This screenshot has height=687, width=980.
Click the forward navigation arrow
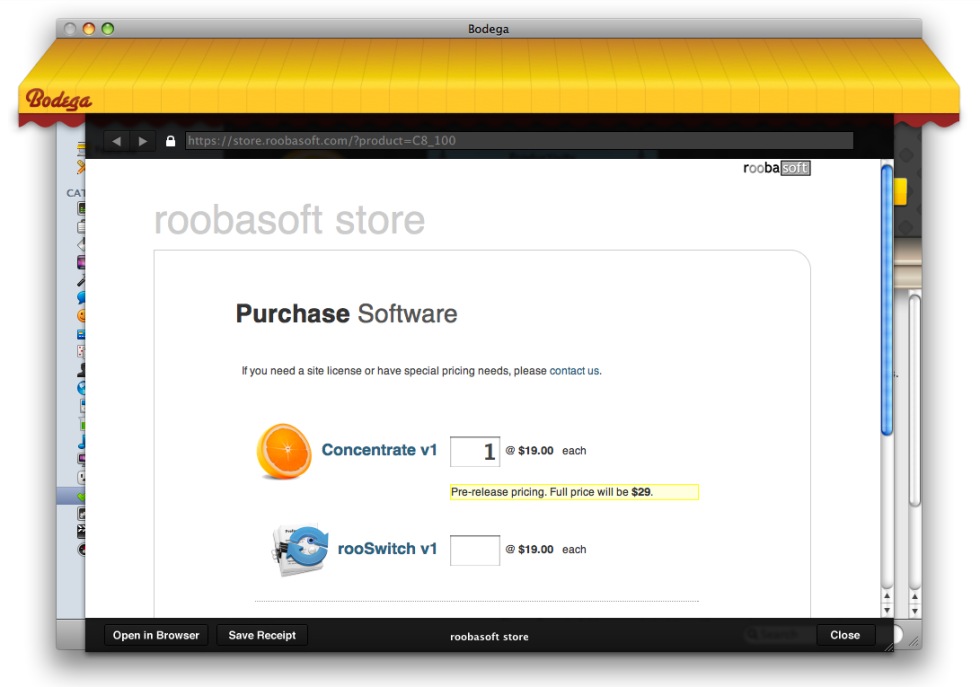(x=143, y=142)
